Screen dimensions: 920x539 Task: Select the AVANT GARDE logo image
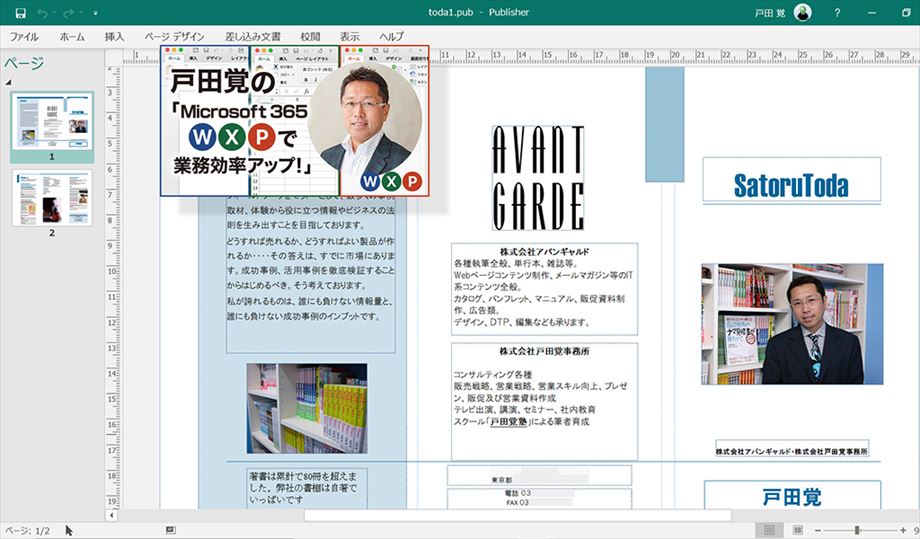pyautogui.click(x=538, y=178)
